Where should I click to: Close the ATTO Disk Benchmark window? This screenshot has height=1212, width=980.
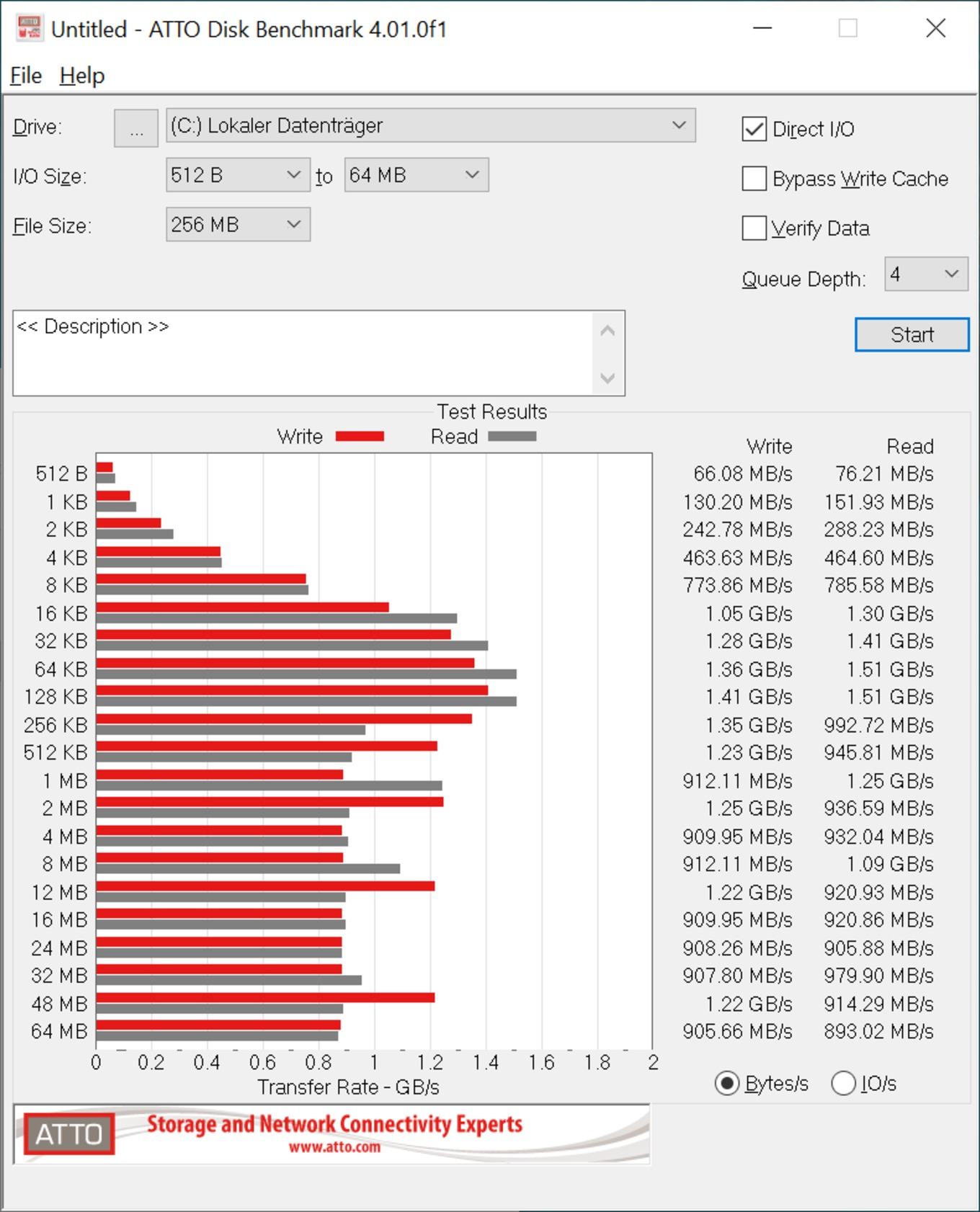click(936, 29)
